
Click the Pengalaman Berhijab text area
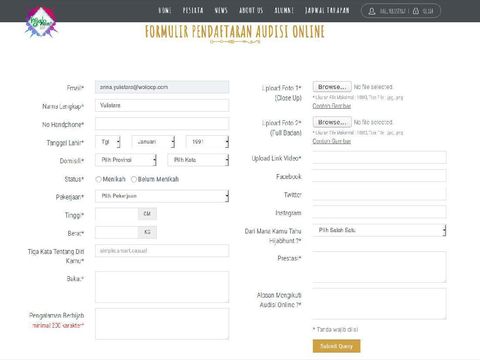162,324
